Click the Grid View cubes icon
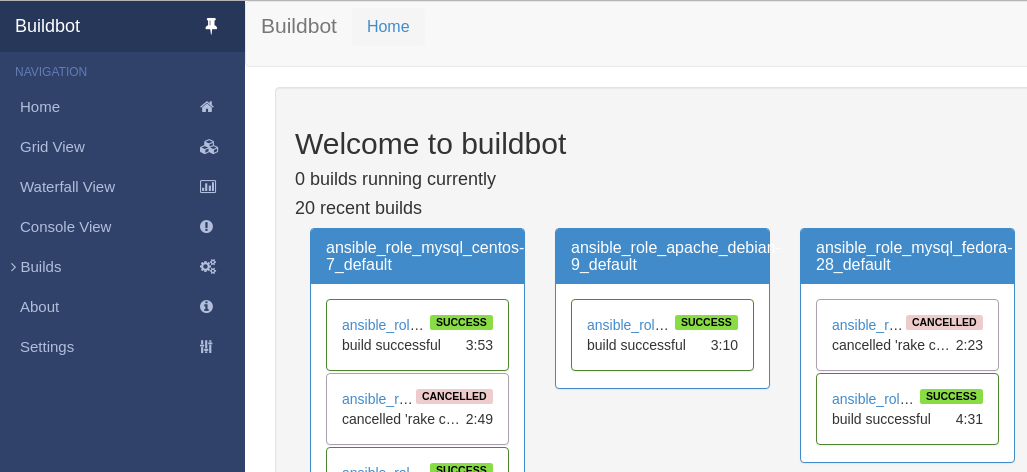1027x472 pixels. pyautogui.click(x=208, y=147)
